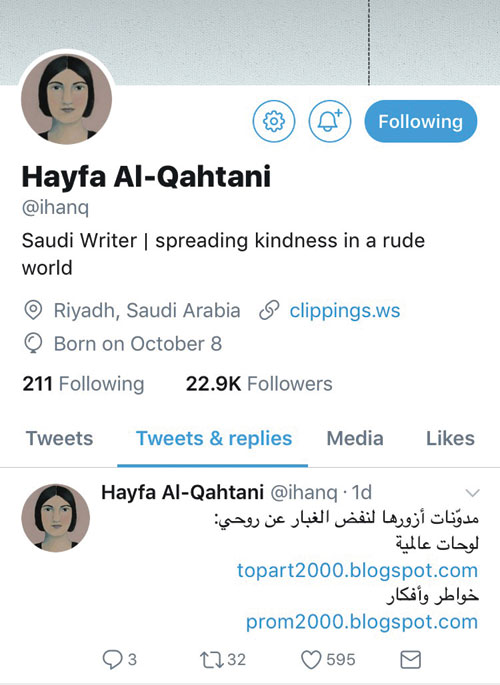View the 22.9K Followers list
This screenshot has width=500, height=685.
[x=259, y=384]
